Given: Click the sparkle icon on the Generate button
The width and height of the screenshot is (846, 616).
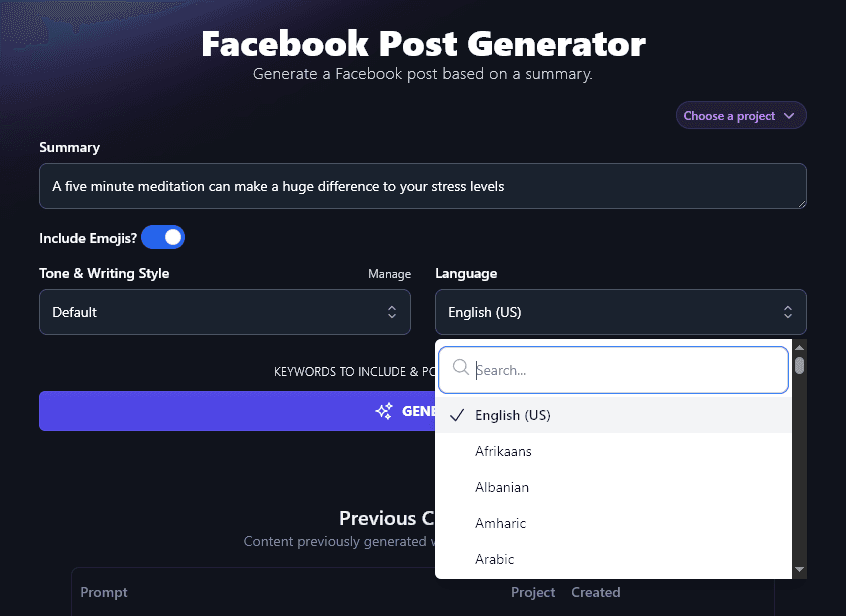Looking at the screenshot, I should pyautogui.click(x=384, y=410).
